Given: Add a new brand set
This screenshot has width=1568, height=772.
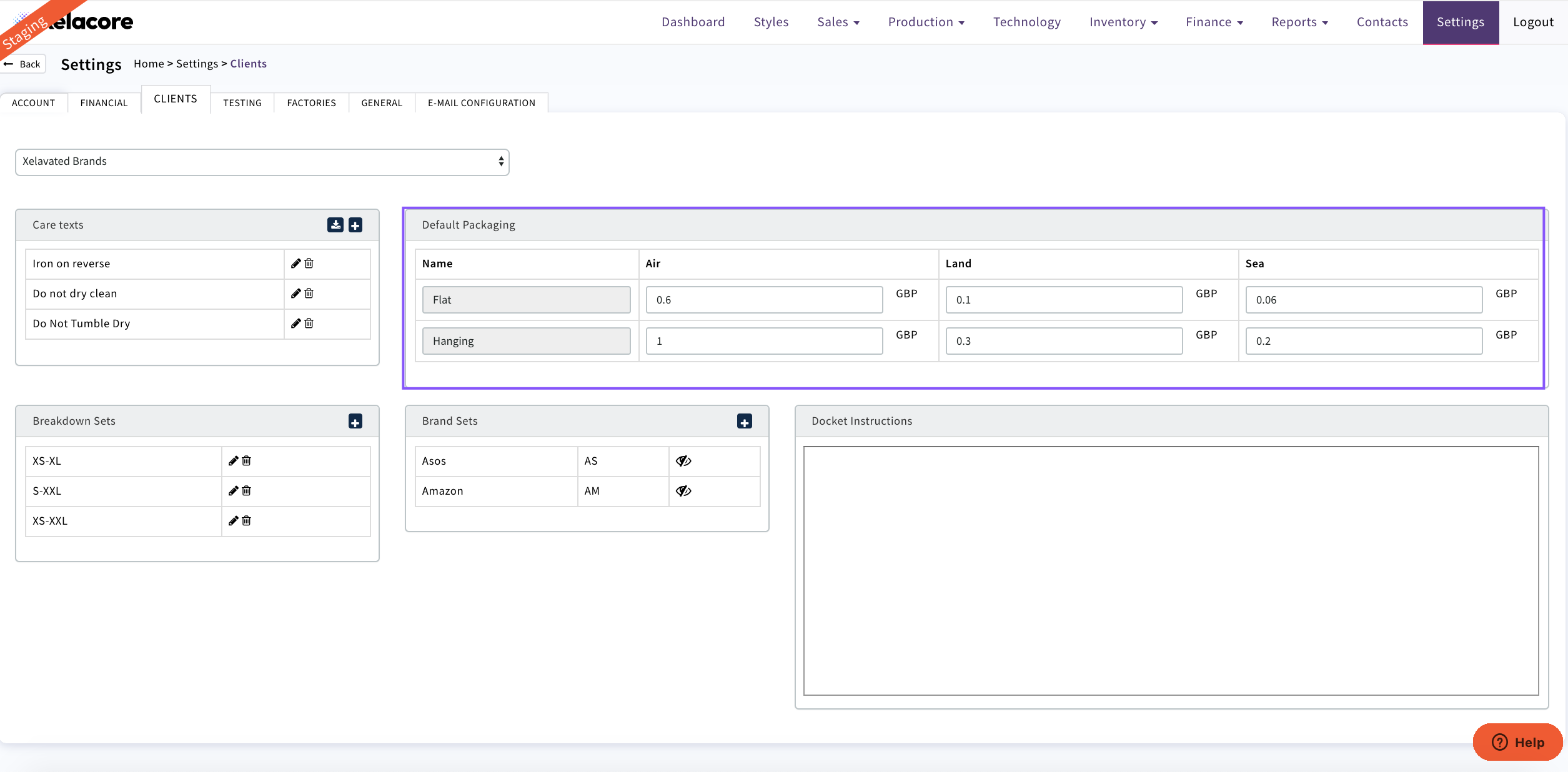Looking at the screenshot, I should (744, 422).
